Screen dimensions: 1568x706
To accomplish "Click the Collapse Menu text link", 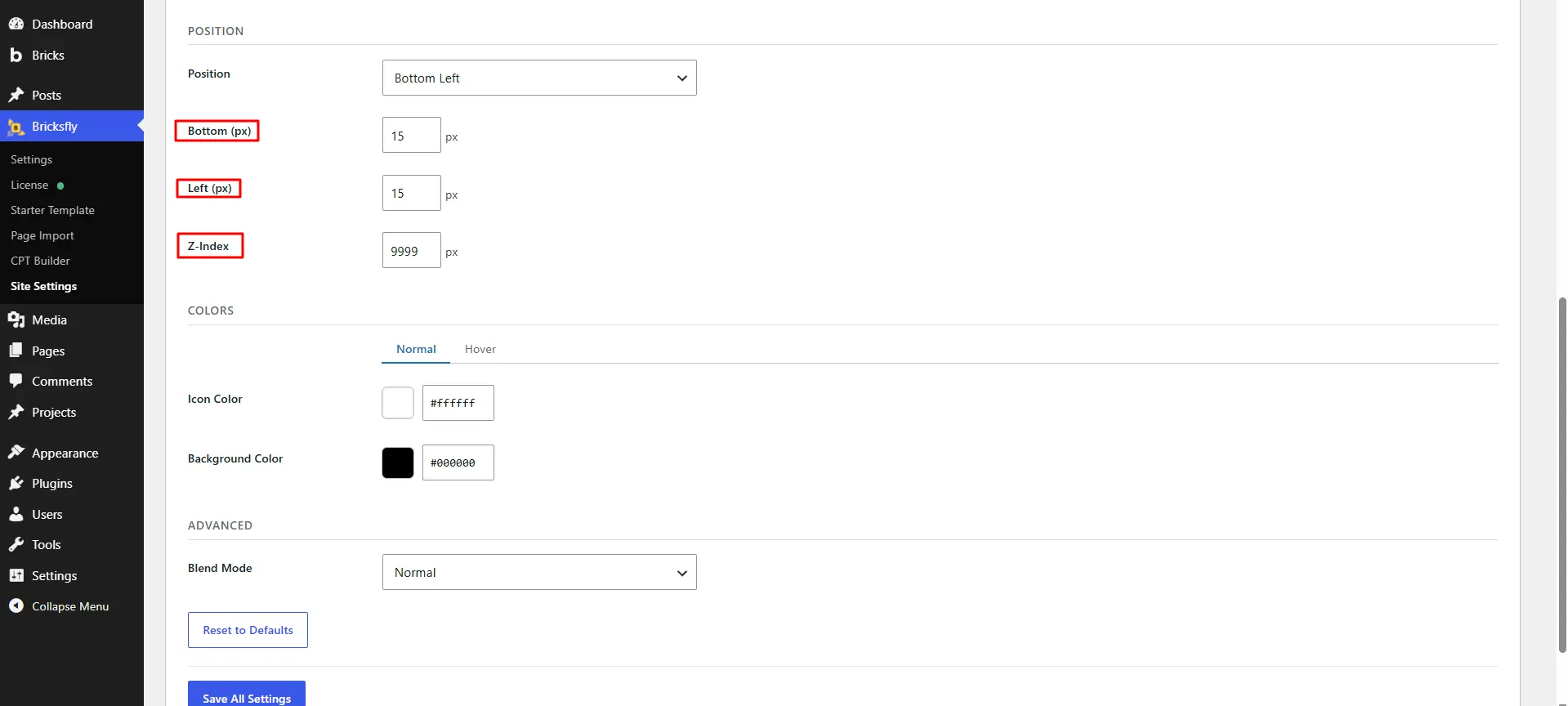I will (x=70, y=606).
